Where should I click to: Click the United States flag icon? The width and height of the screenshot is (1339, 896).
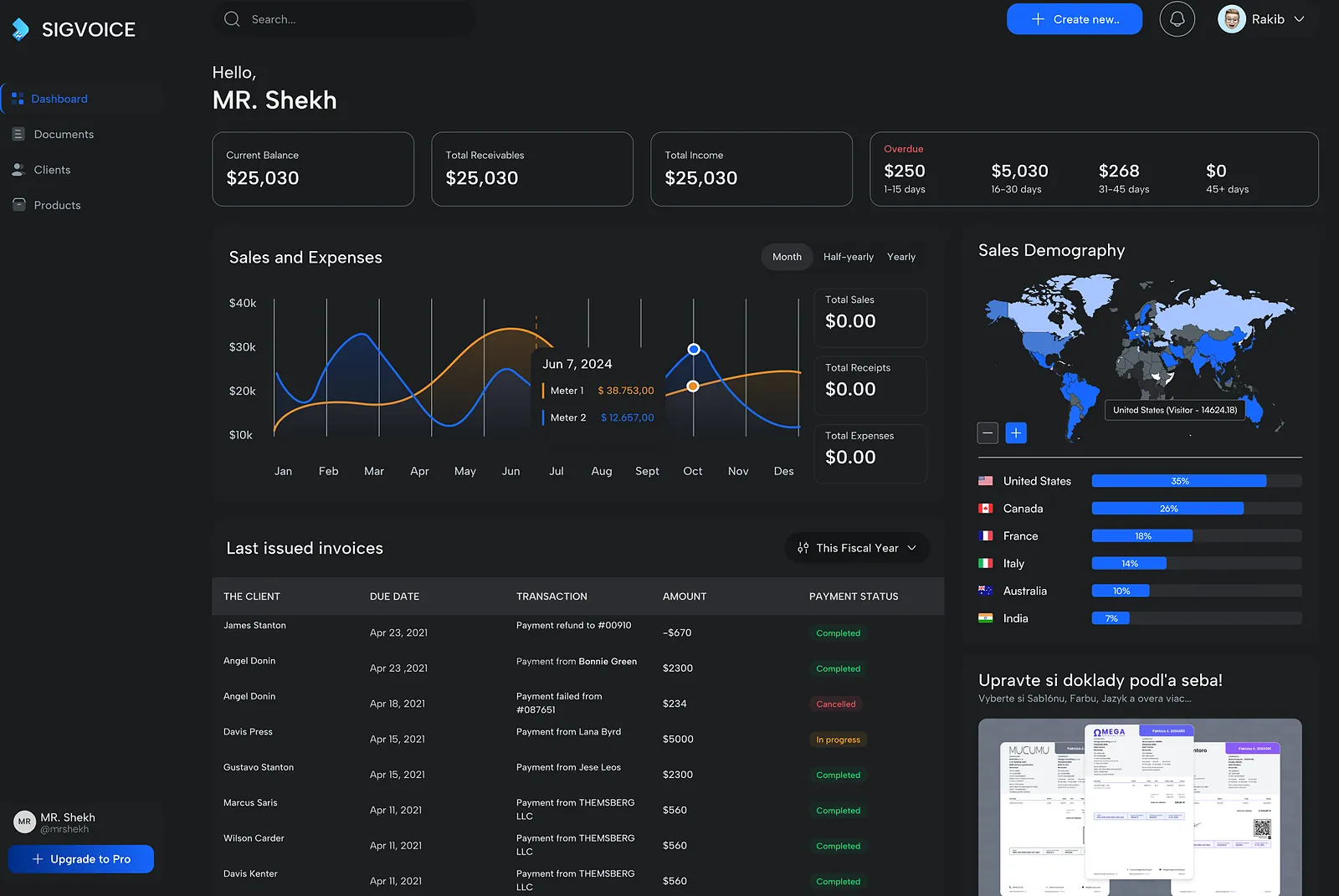[986, 481]
